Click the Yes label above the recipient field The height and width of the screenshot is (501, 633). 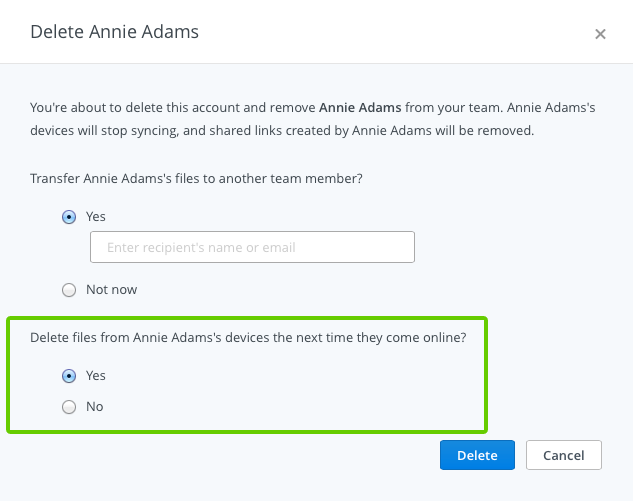pyautogui.click(x=96, y=216)
